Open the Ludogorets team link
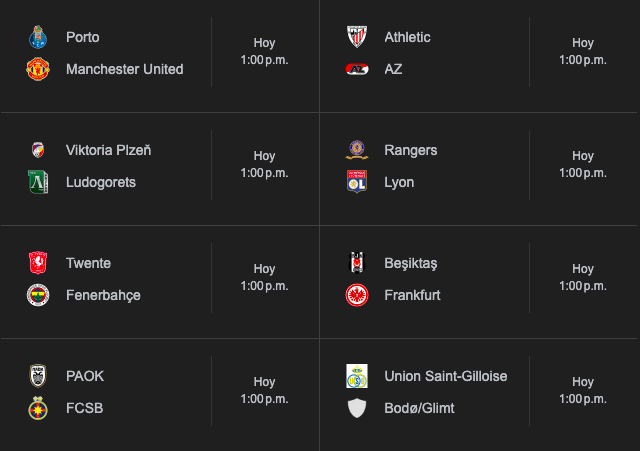Image resolution: width=640 pixels, height=451 pixels. click(100, 183)
